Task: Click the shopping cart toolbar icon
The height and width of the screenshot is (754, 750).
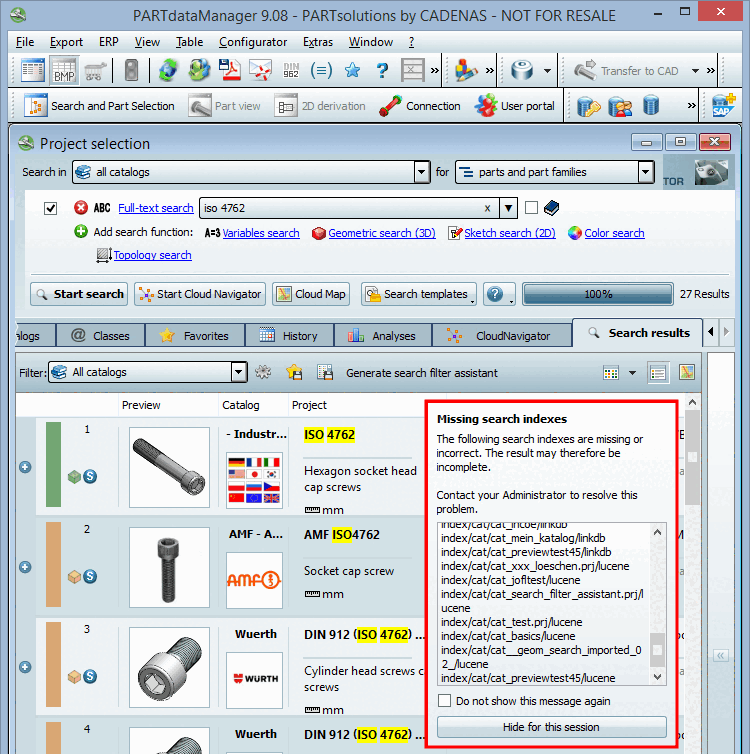Action: point(95,71)
